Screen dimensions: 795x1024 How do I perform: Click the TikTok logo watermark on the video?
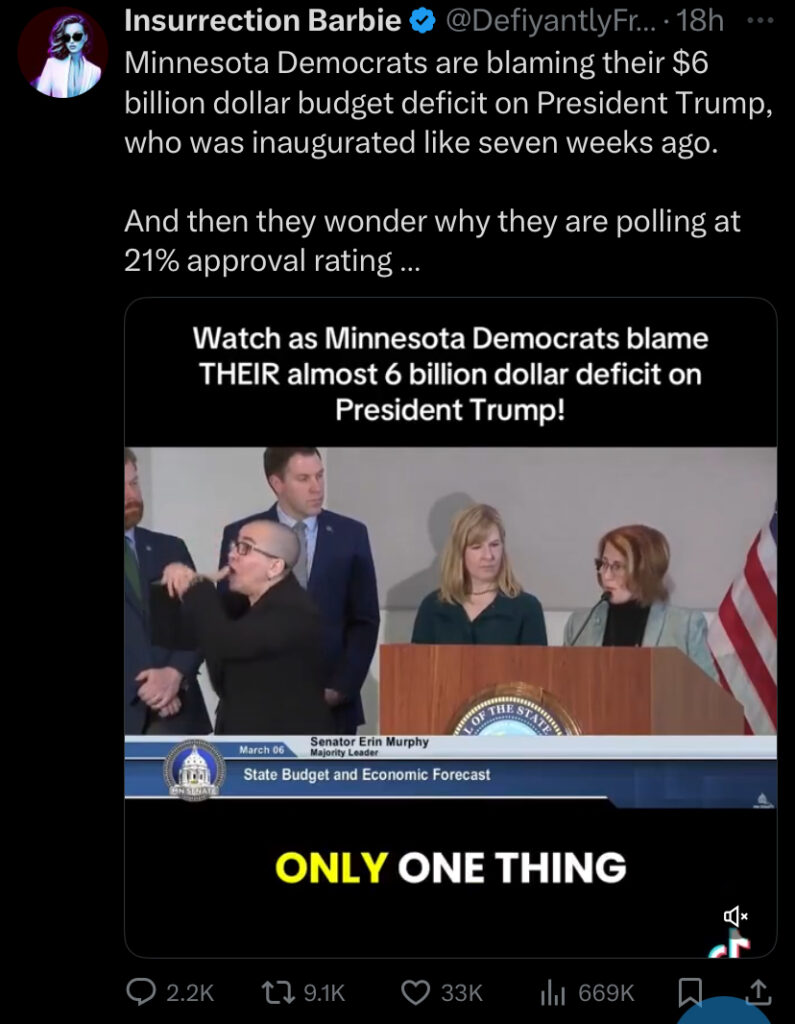[x=730, y=947]
